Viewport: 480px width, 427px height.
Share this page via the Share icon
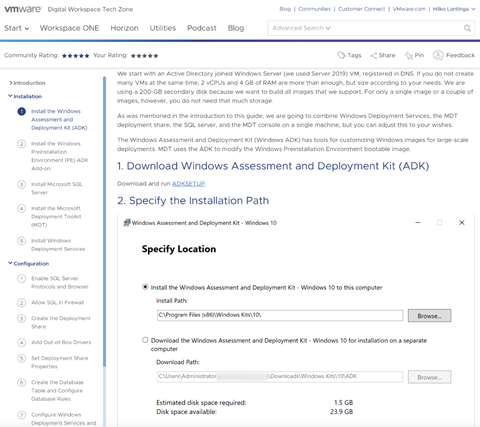[374, 55]
